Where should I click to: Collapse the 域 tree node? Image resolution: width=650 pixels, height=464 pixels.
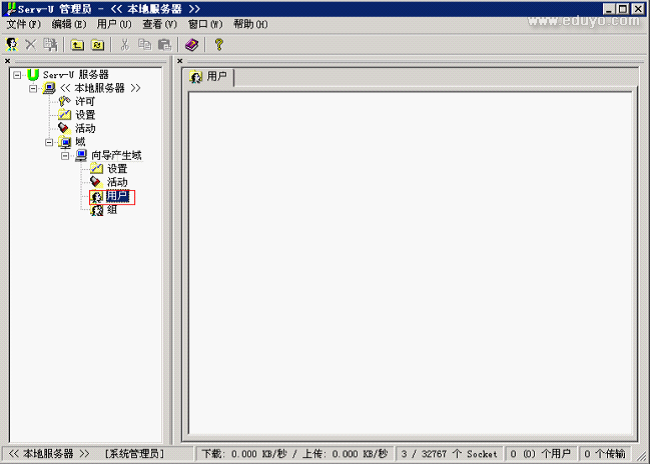point(49,142)
